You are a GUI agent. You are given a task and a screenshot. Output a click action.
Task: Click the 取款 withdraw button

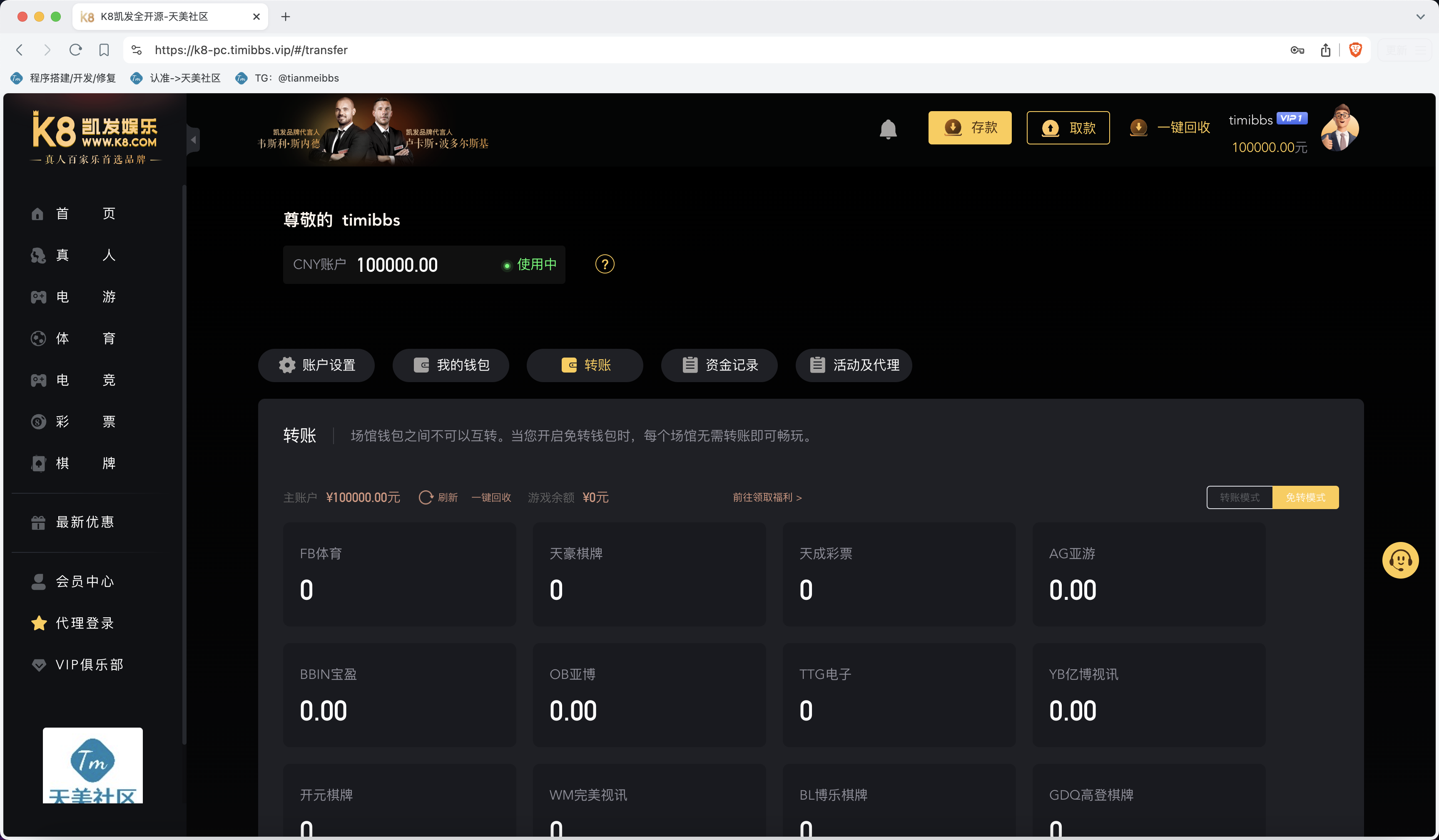[1068, 127]
